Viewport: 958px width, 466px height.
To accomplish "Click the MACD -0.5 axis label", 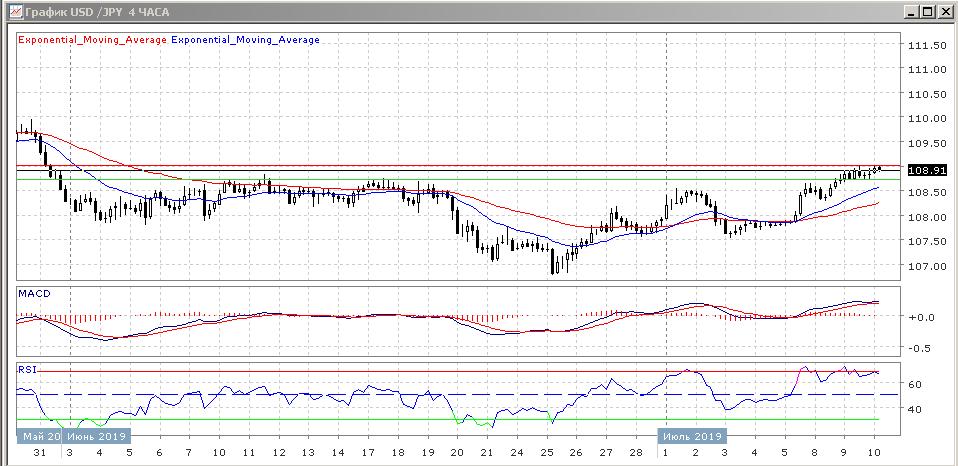I will pyautogui.click(x=919, y=348).
